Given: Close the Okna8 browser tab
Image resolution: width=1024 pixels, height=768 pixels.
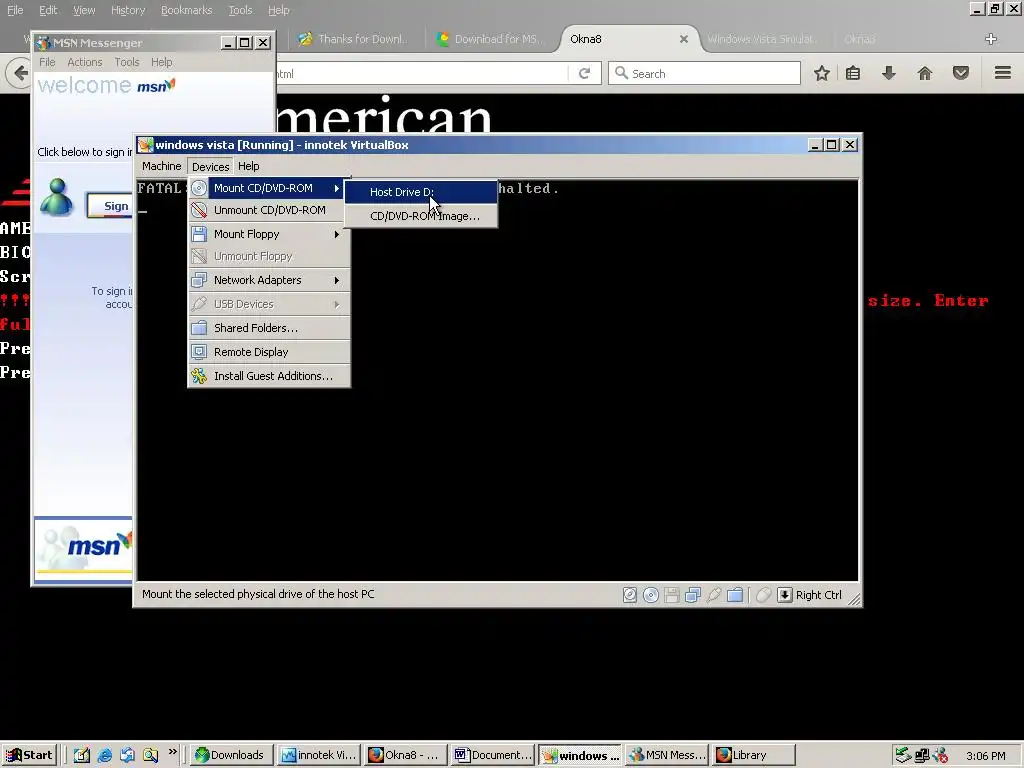Looking at the screenshot, I should [x=684, y=39].
